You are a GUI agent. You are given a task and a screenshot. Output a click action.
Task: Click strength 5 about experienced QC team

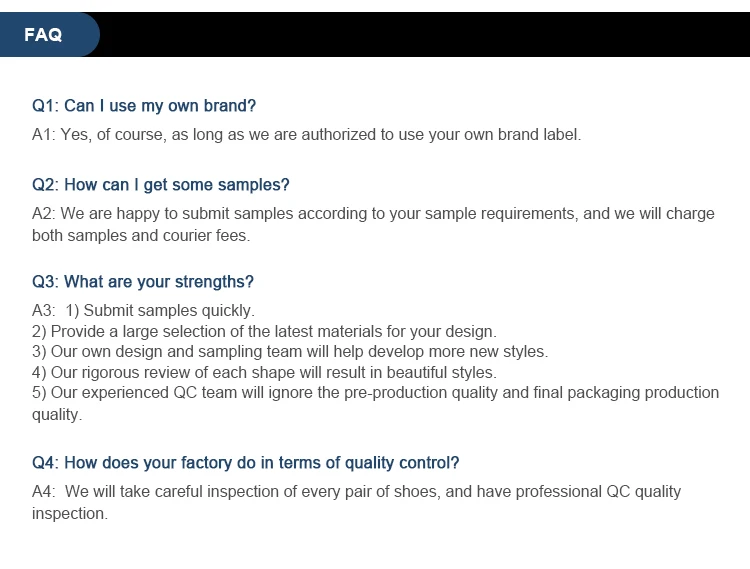point(375,393)
